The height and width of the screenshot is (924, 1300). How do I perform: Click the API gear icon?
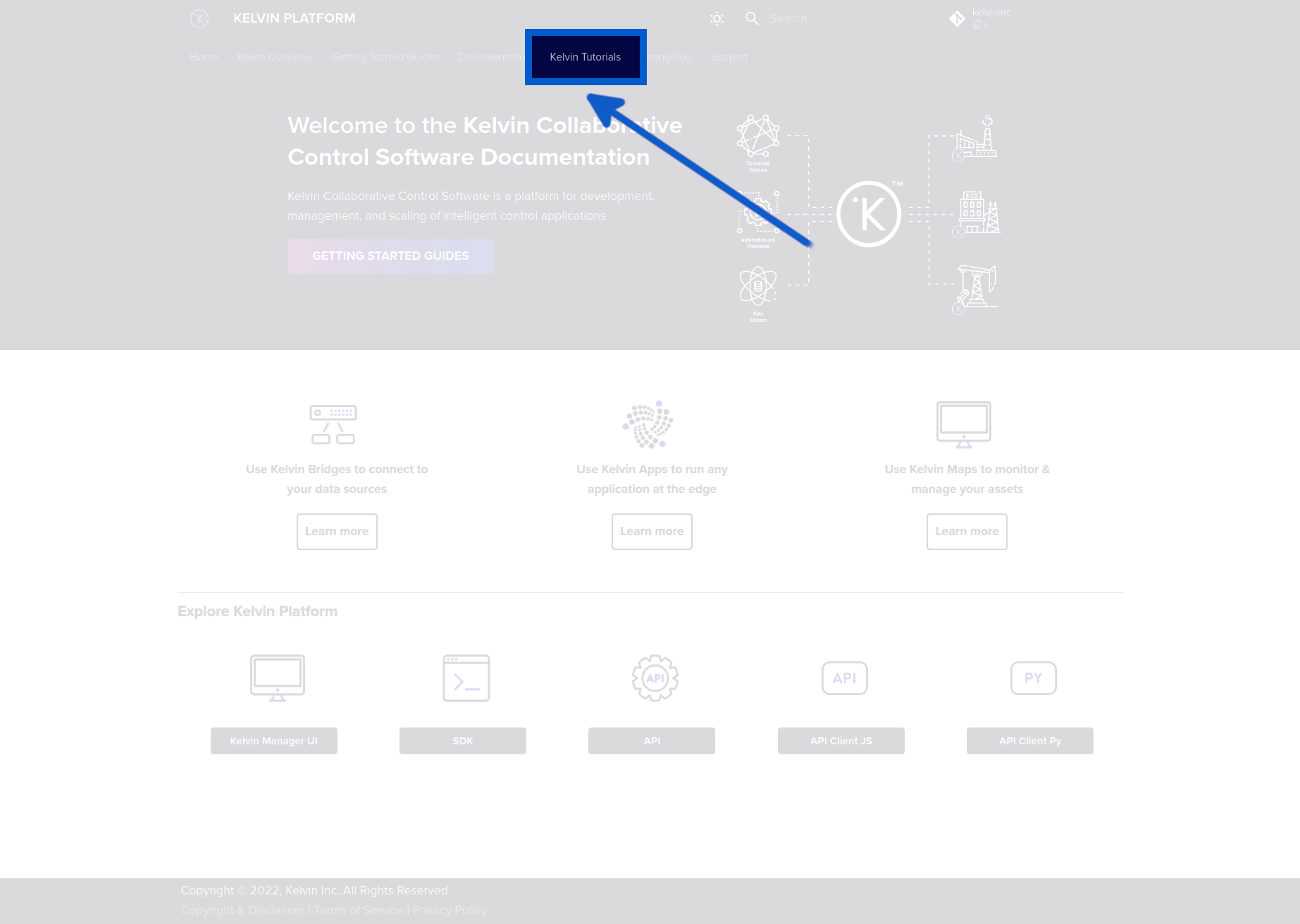(x=655, y=678)
